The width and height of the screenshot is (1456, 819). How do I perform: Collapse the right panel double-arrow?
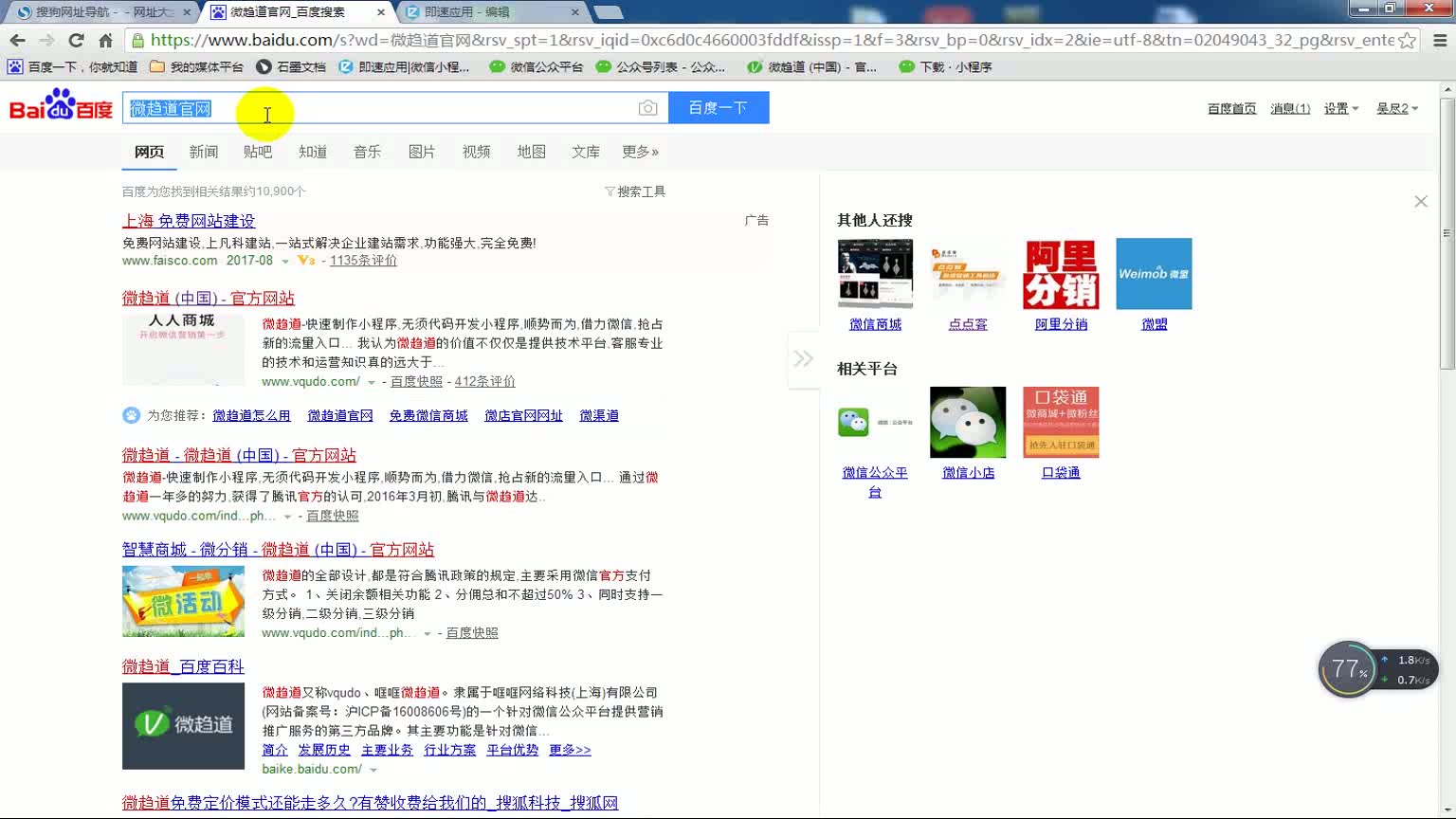click(803, 358)
